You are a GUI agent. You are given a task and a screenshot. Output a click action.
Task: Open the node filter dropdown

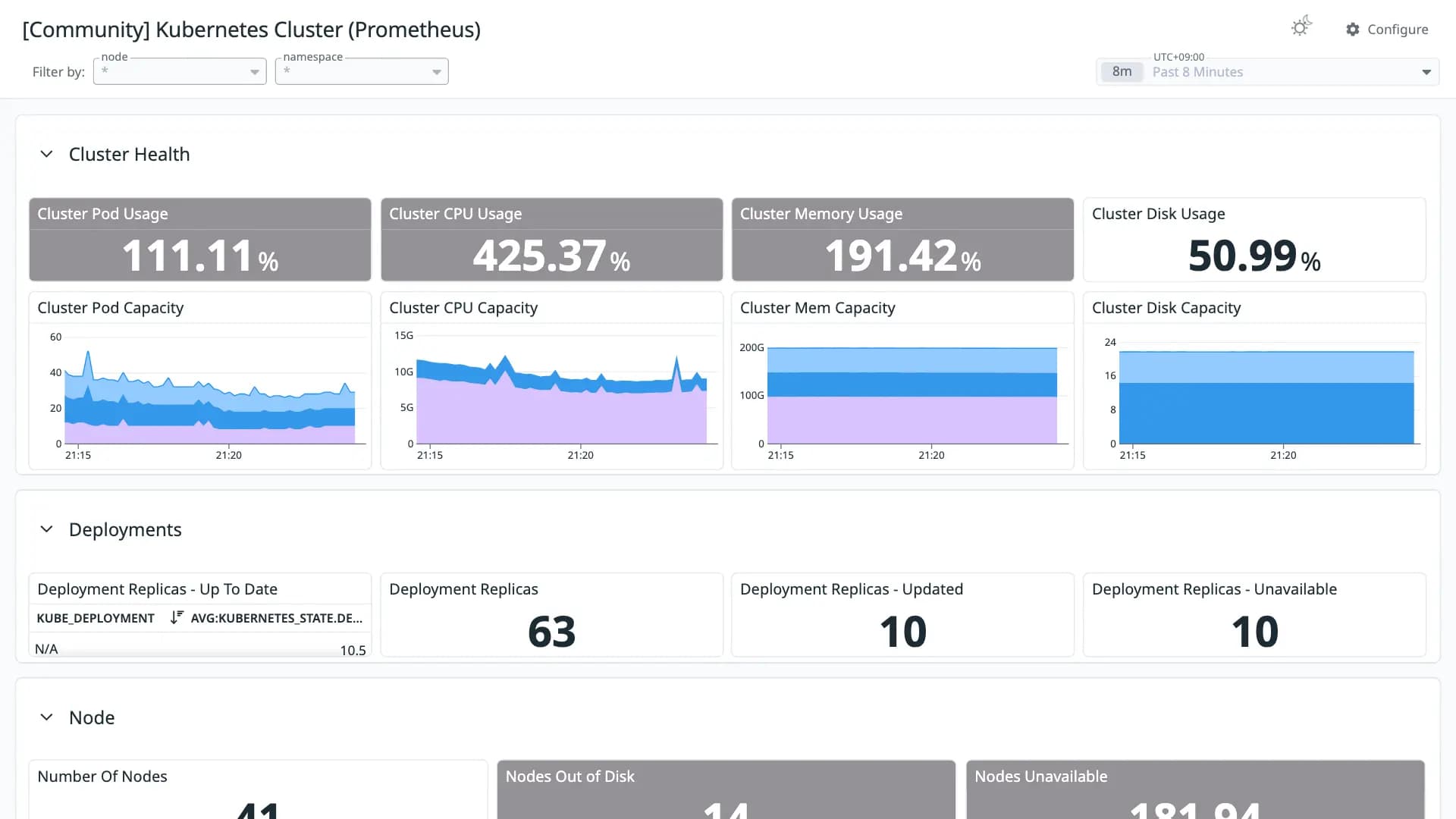point(180,71)
